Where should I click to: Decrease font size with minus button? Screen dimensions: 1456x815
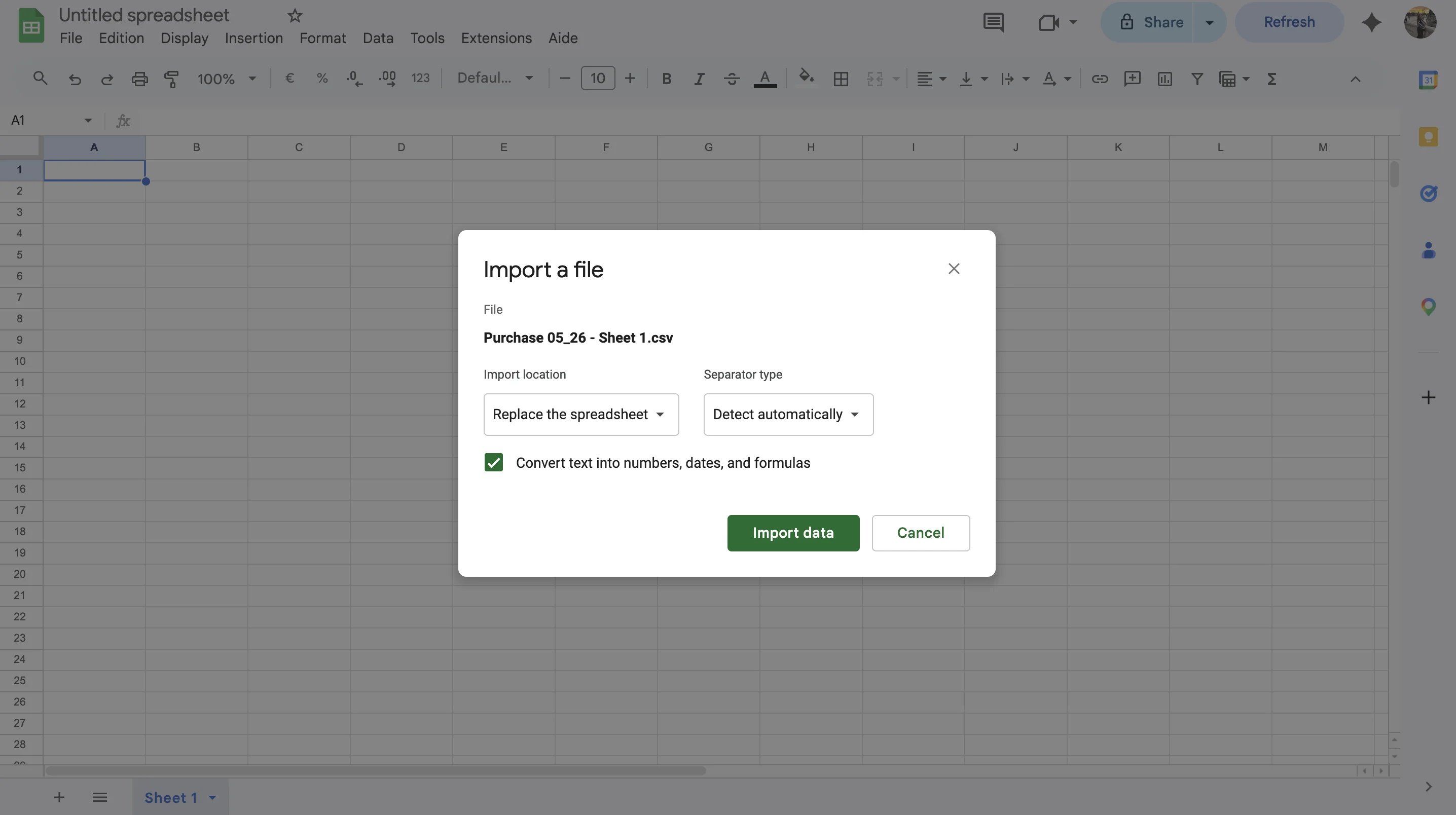(565, 78)
